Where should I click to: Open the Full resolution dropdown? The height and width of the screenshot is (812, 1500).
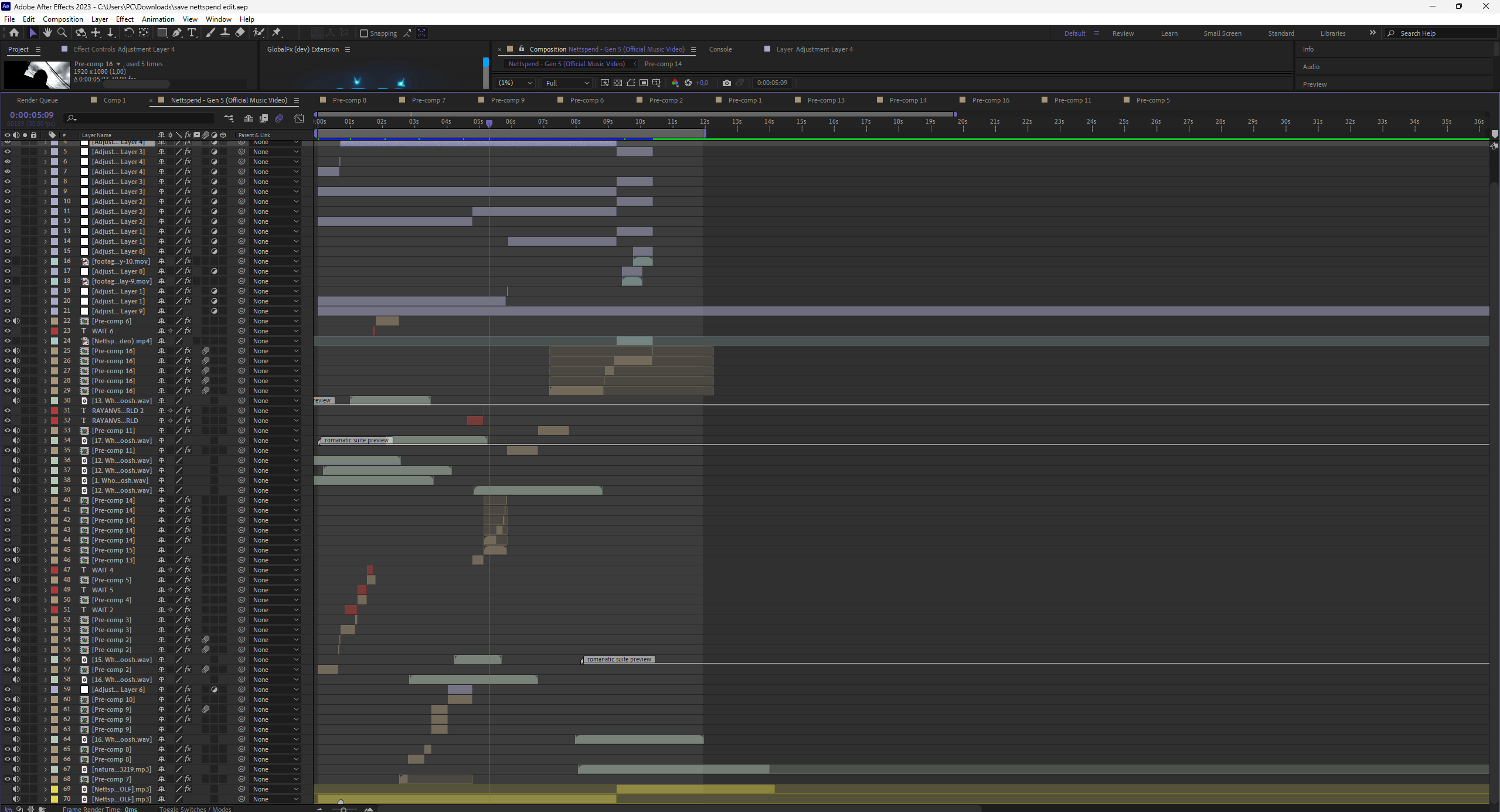(x=567, y=83)
